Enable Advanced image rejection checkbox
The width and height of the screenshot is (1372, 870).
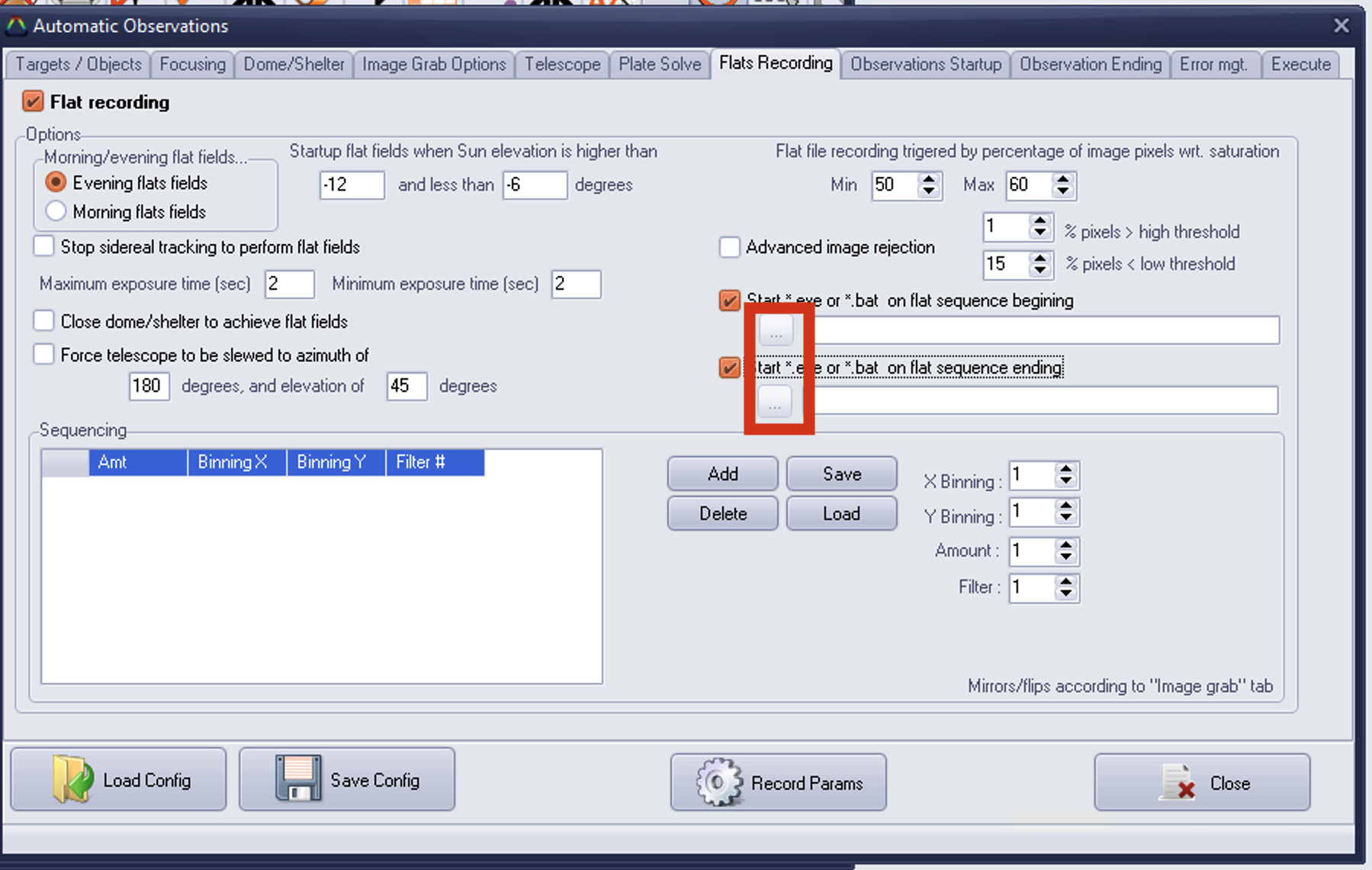coord(729,247)
